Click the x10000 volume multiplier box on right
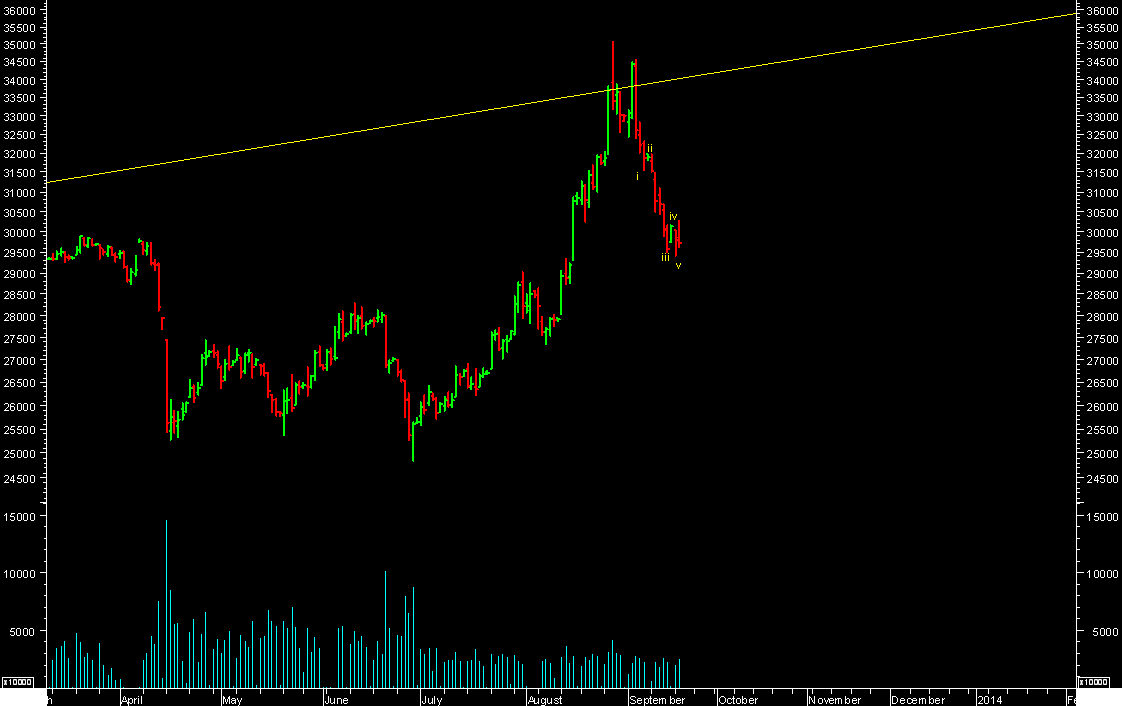This screenshot has height=706, width=1122. [x=1095, y=682]
